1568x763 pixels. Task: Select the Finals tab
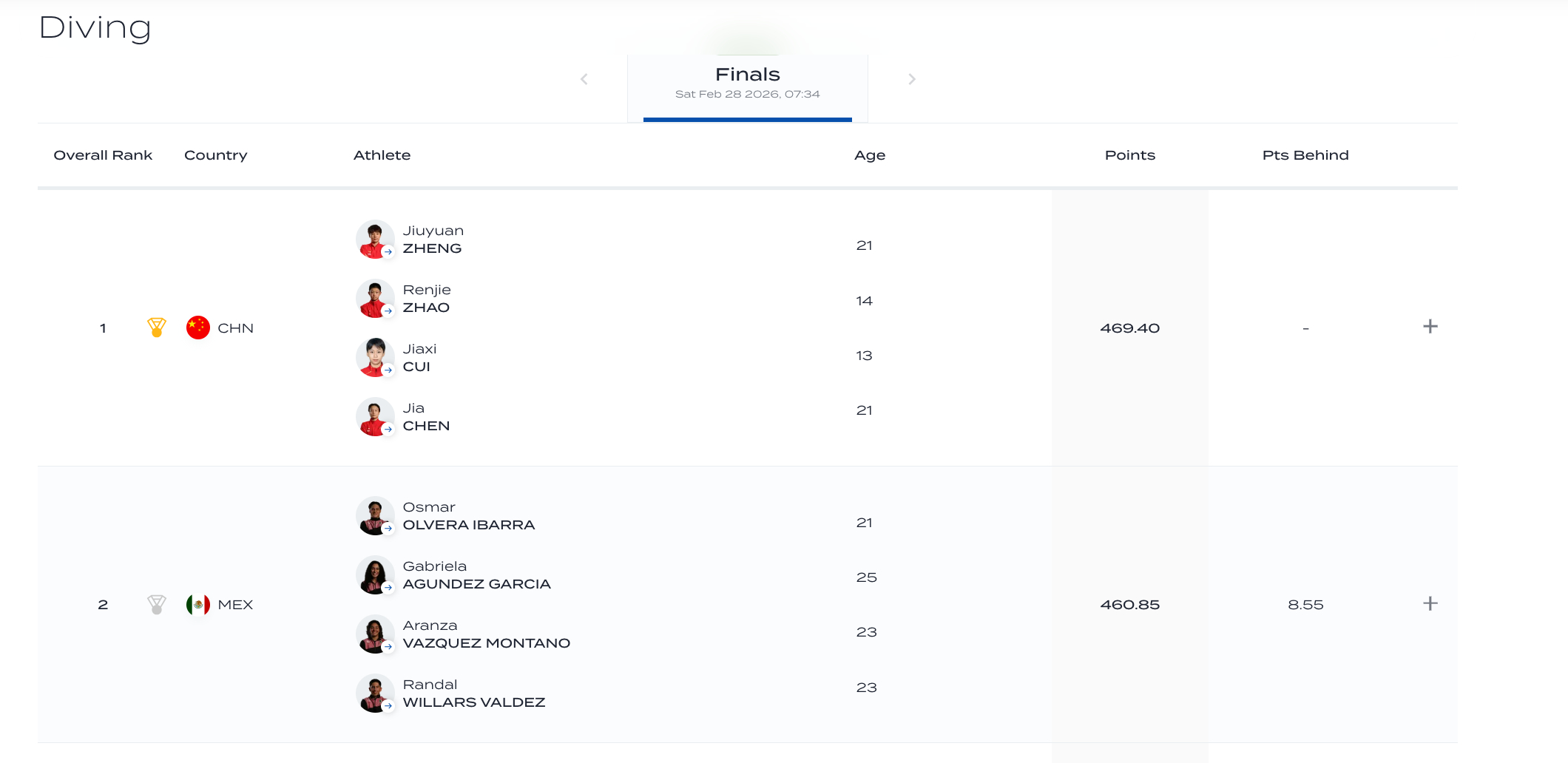(x=747, y=83)
